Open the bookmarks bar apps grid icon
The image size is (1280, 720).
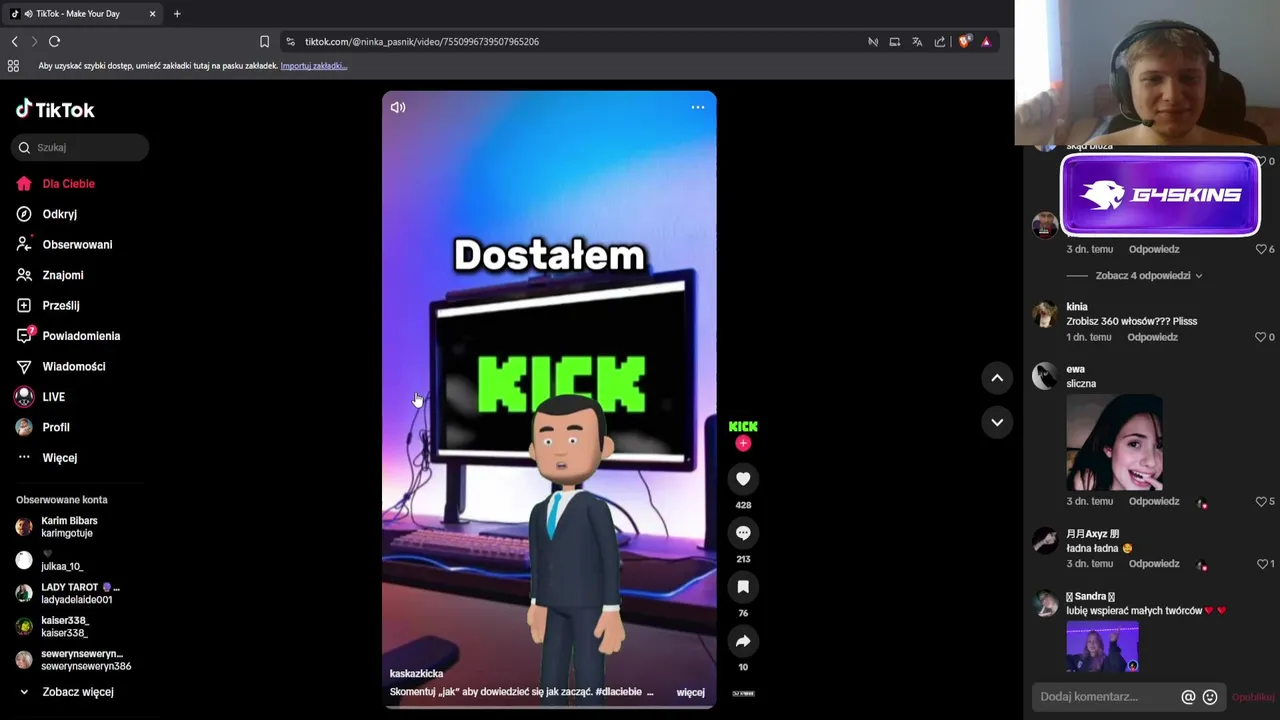[x=13, y=66]
